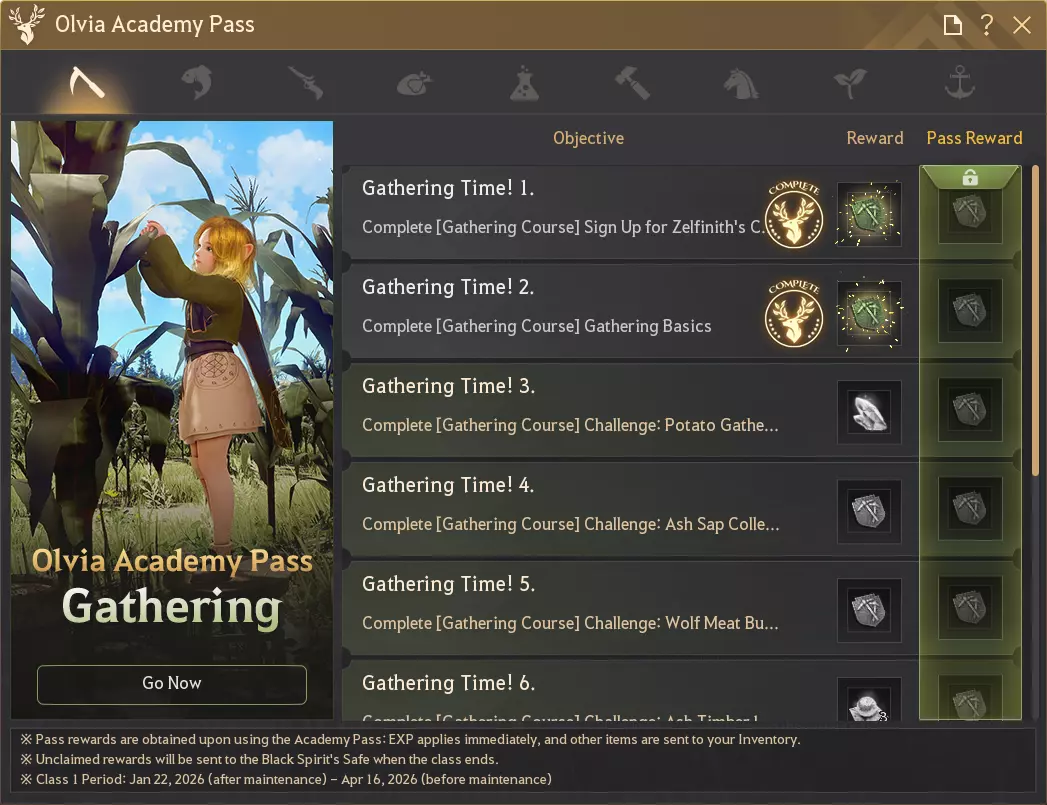
Task: Open the Training horse tab icon
Action: (741, 83)
